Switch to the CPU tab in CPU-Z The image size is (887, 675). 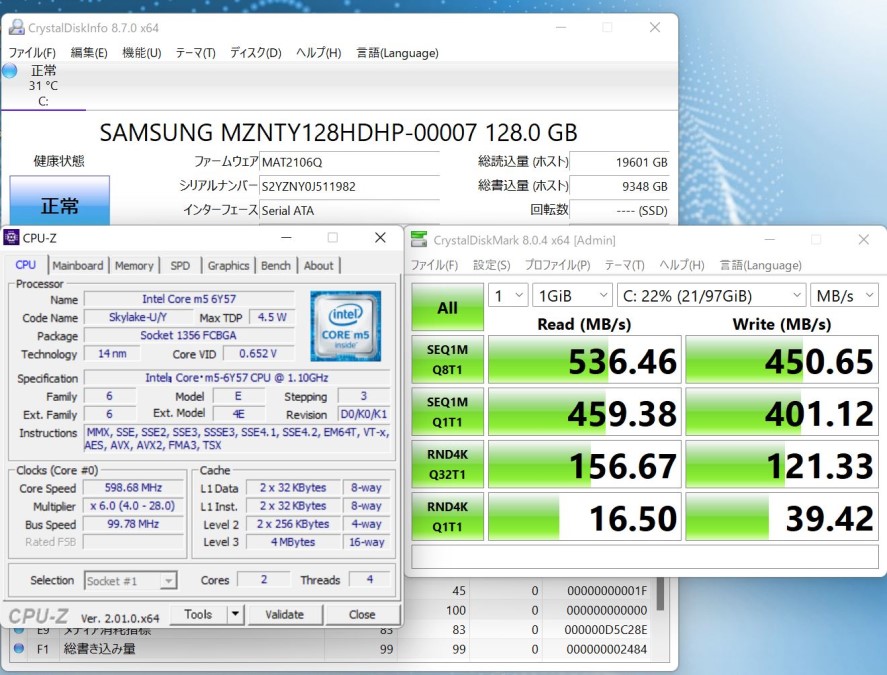pos(25,265)
